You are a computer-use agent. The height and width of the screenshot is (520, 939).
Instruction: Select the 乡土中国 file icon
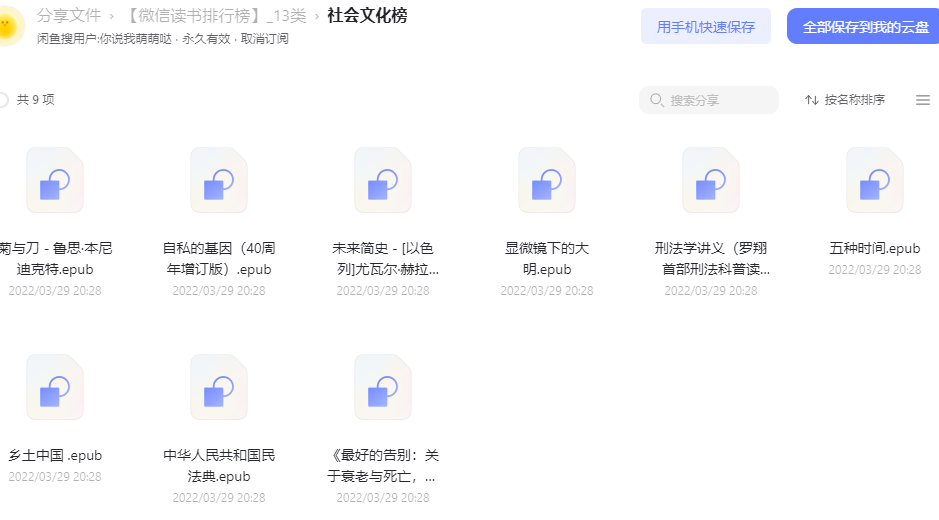click(x=54, y=387)
